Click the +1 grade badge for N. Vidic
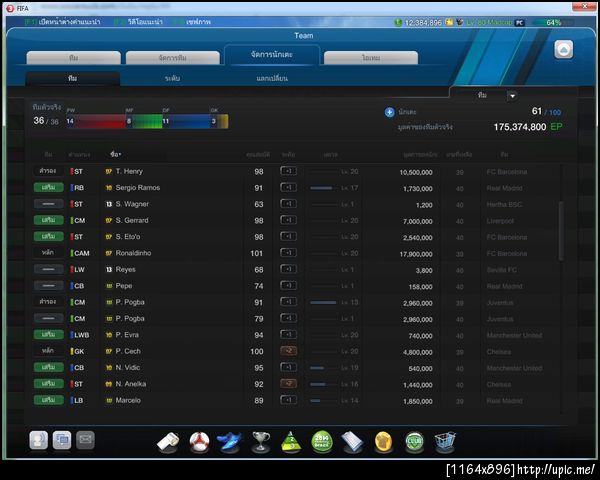 (x=289, y=367)
